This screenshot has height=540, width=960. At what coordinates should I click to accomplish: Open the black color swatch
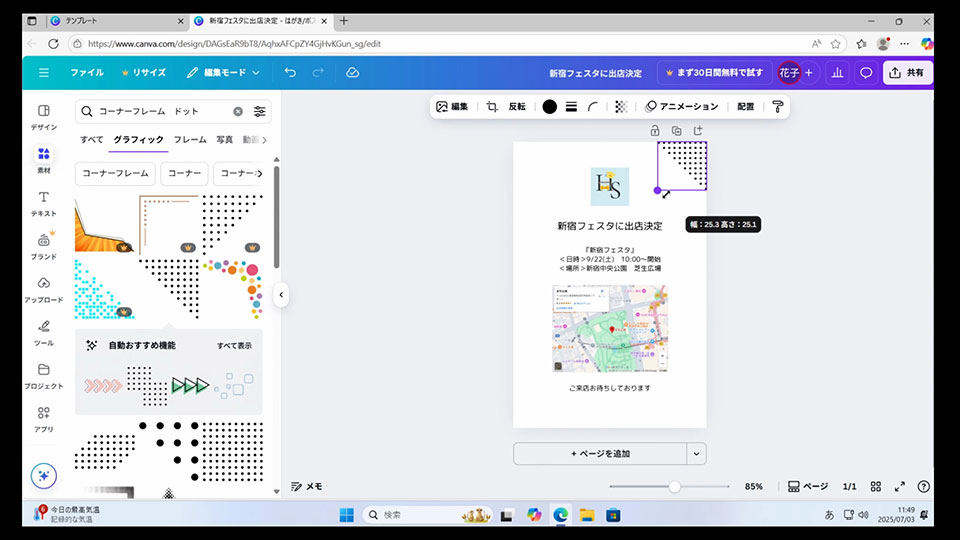pyautogui.click(x=549, y=107)
